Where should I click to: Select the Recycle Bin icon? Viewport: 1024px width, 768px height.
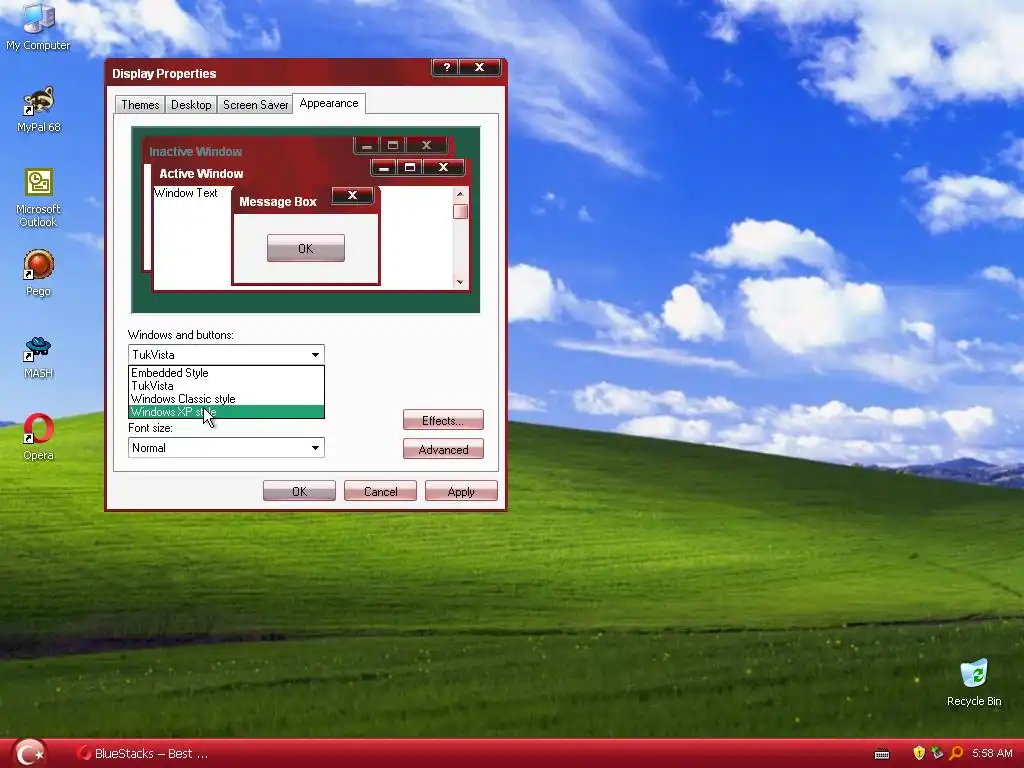[974, 682]
